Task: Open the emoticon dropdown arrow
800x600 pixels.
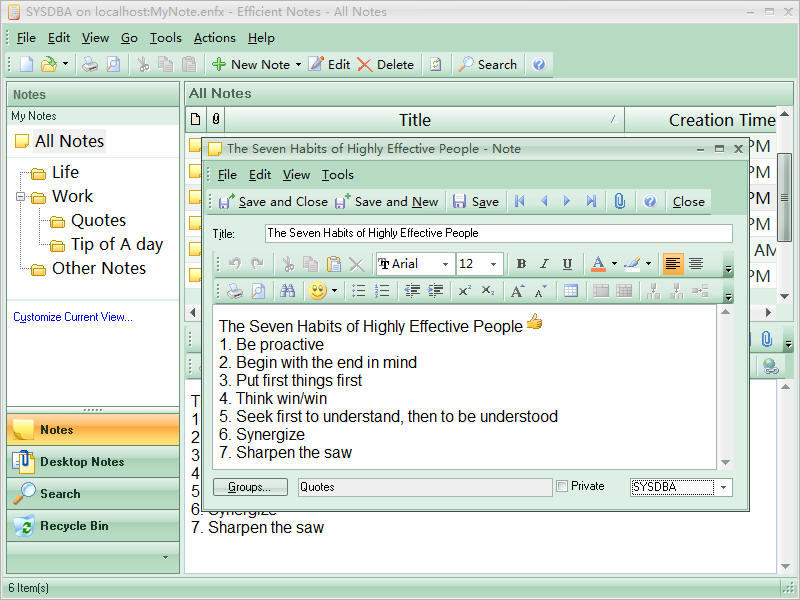Action: pos(334,291)
